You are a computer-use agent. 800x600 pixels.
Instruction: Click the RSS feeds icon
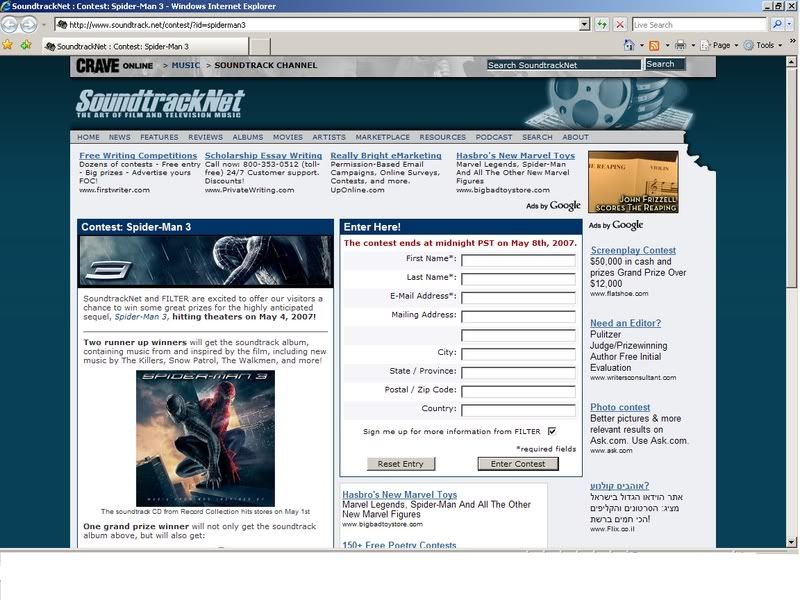pos(654,45)
